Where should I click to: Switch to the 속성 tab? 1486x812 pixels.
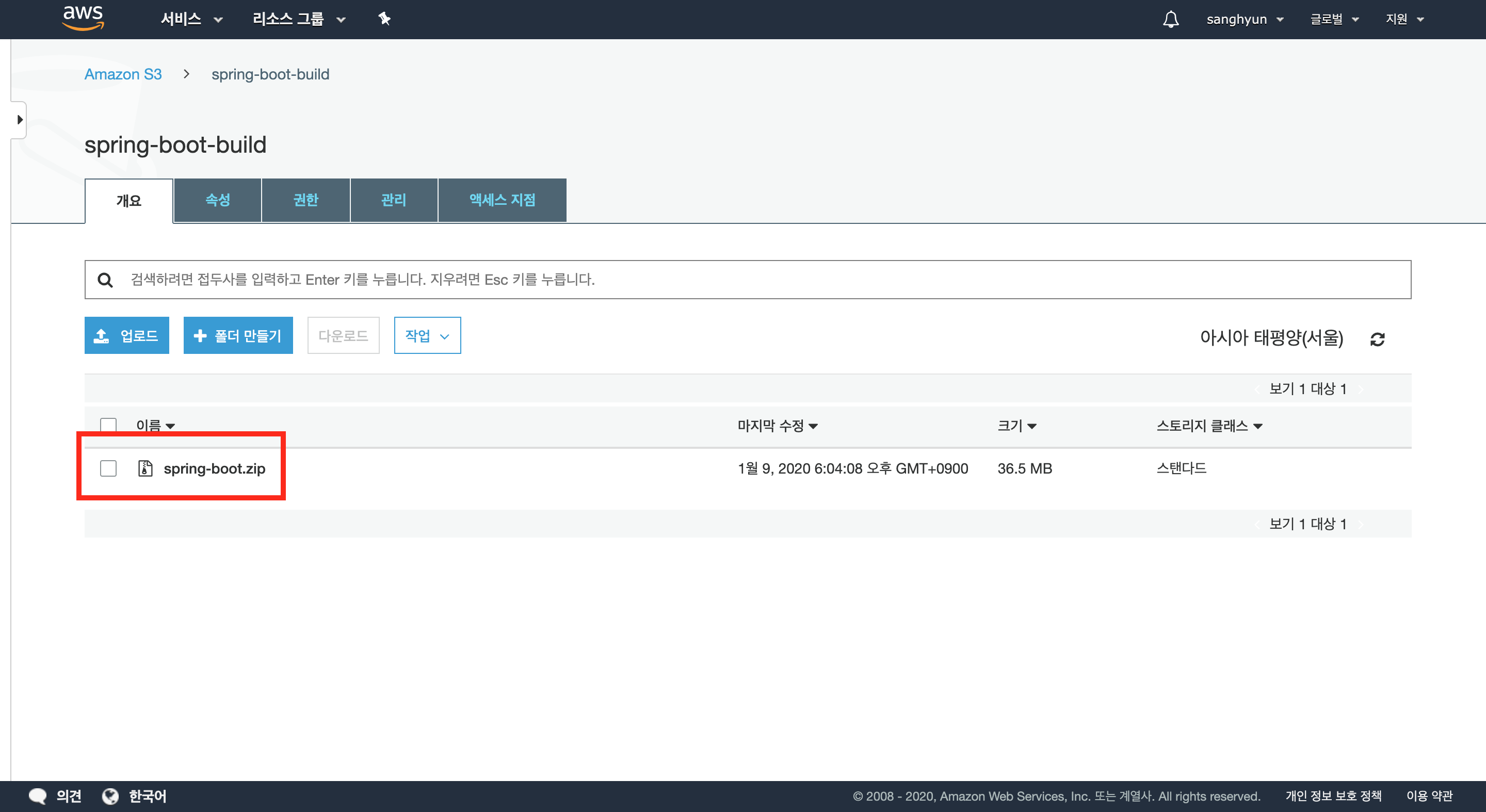217,200
